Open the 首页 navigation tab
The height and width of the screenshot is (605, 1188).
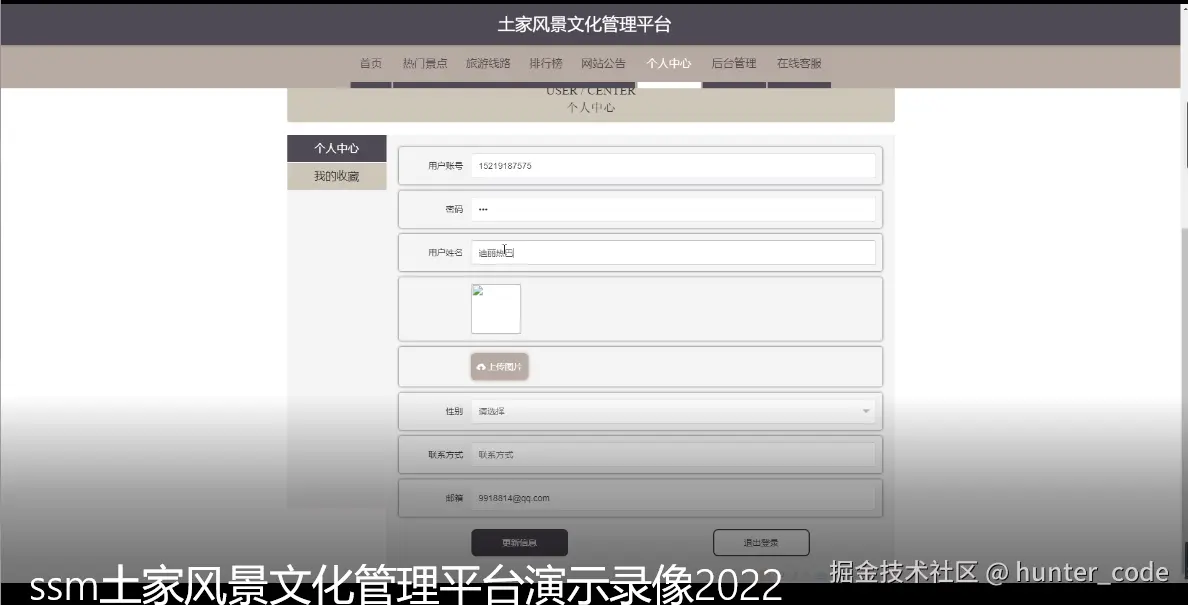coord(370,64)
